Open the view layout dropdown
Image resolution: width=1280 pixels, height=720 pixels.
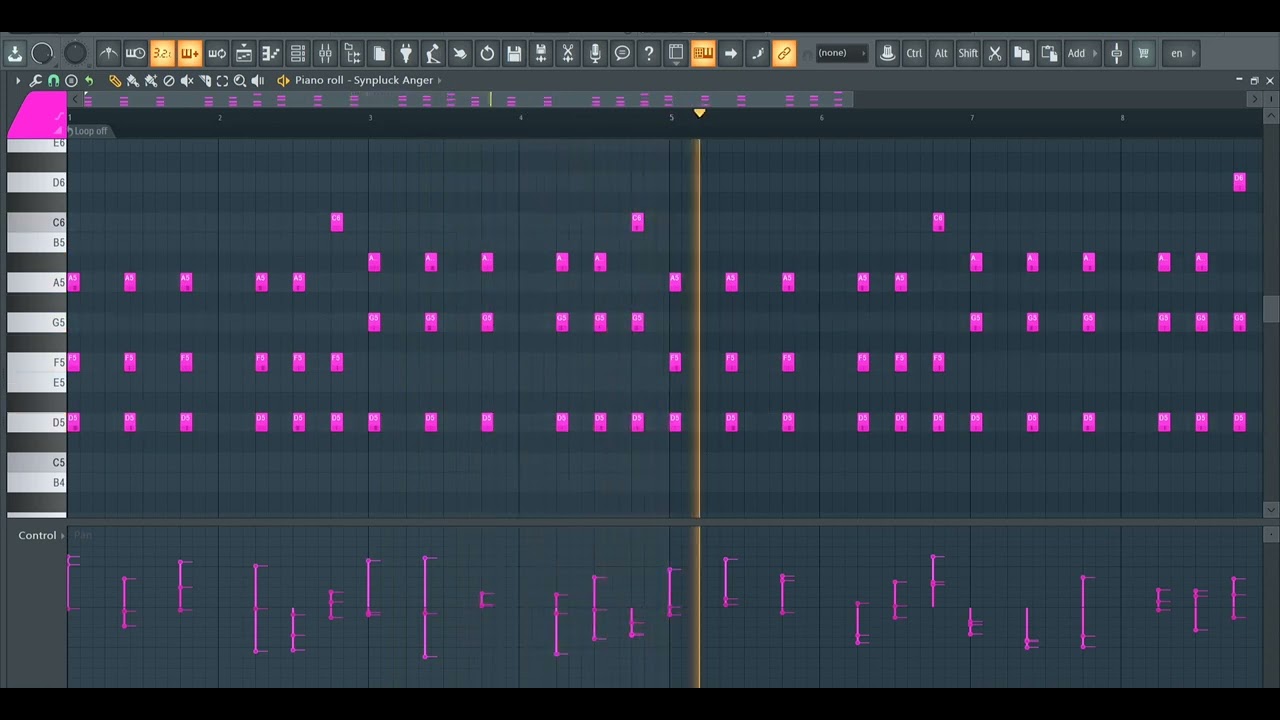(x=676, y=53)
